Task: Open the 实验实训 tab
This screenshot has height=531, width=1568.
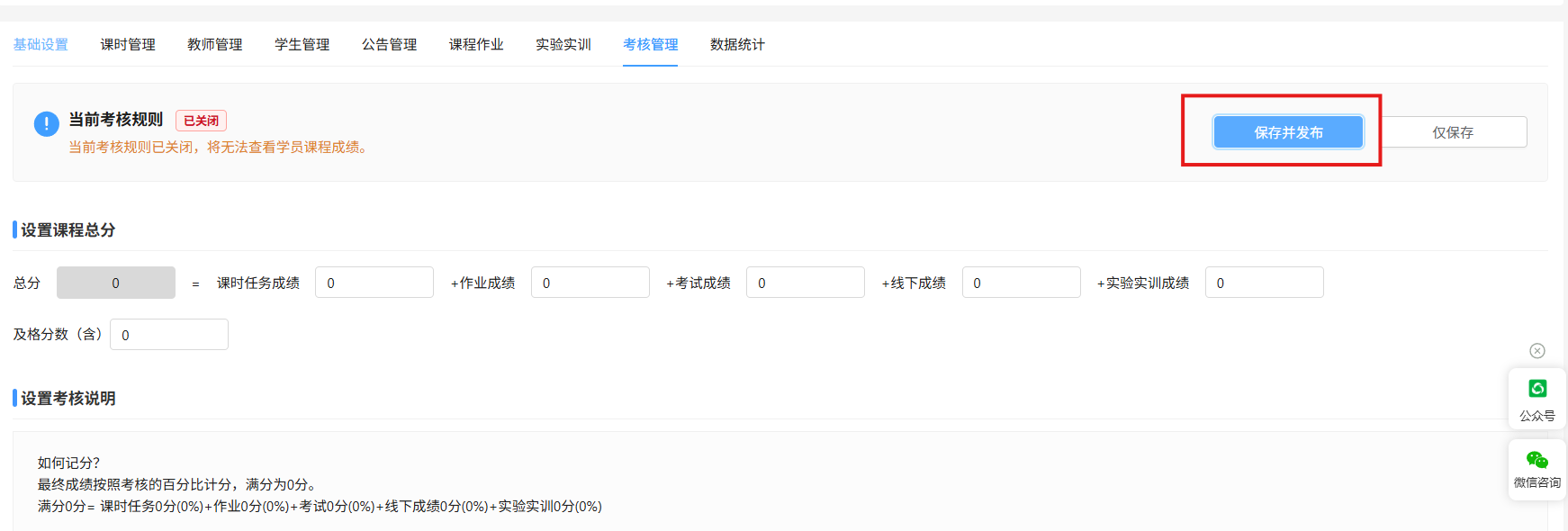Action: pyautogui.click(x=563, y=44)
